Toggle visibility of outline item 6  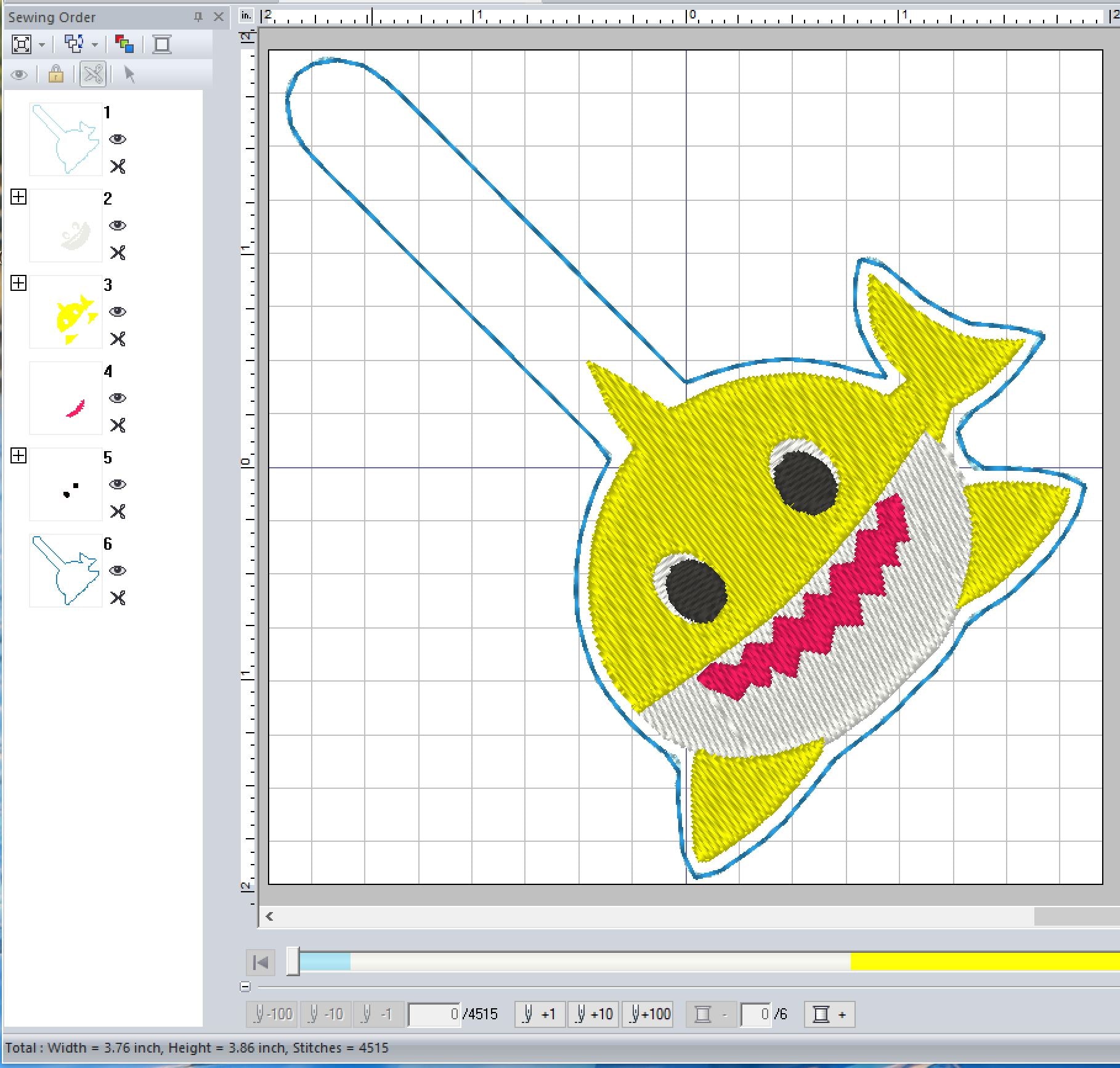click(x=118, y=571)
